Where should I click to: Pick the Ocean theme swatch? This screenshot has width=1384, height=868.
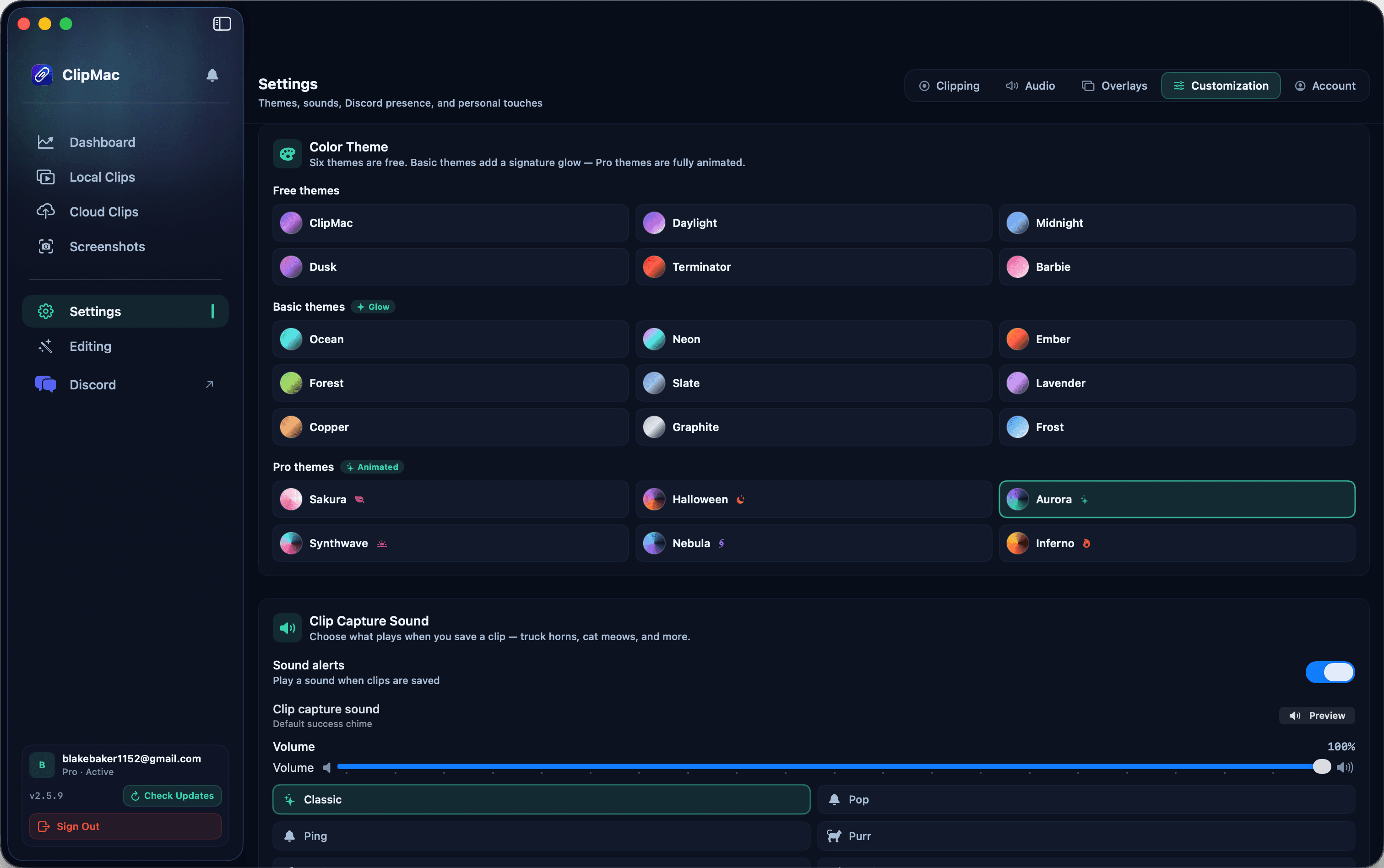[x=291, y=339]
